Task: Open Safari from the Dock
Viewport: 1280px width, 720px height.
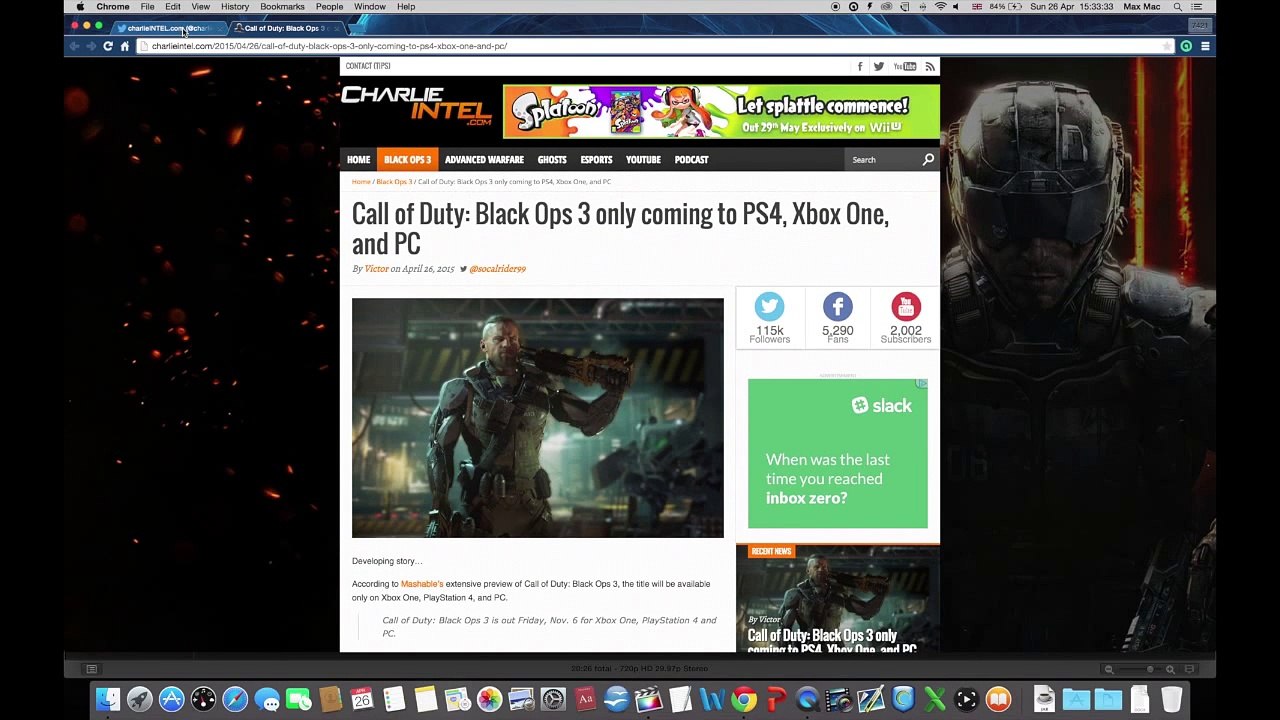Action: point(235,699)
